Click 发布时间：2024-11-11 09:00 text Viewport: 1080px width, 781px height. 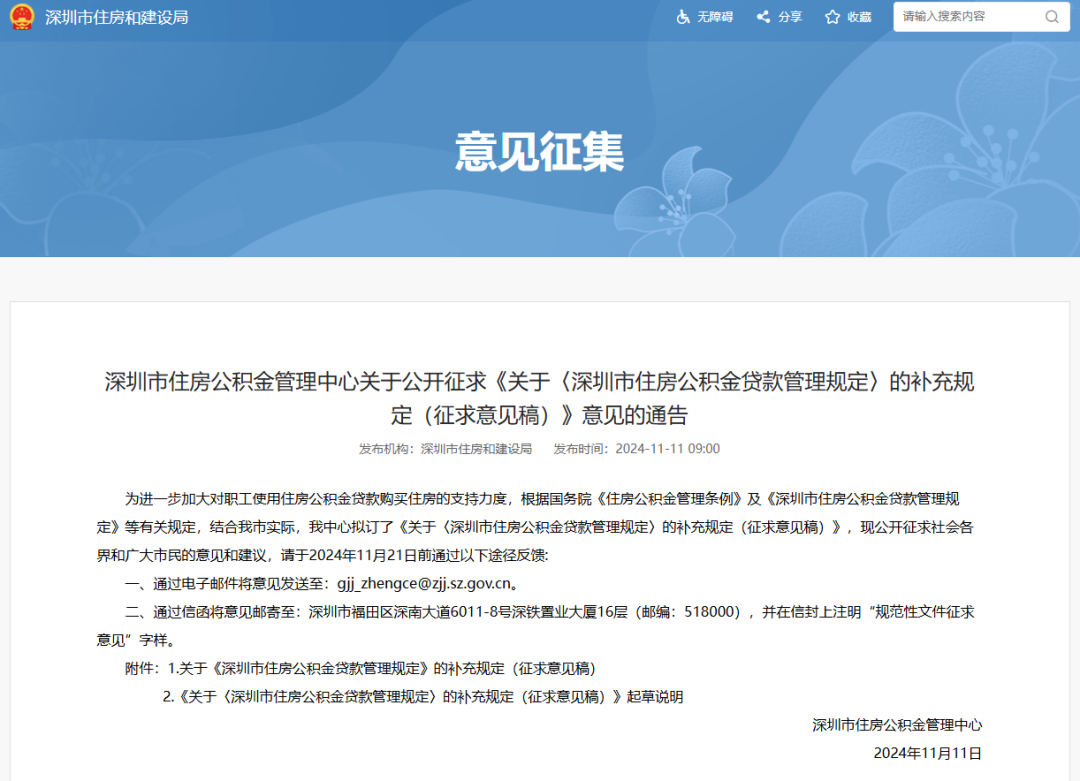click(636, 449)
